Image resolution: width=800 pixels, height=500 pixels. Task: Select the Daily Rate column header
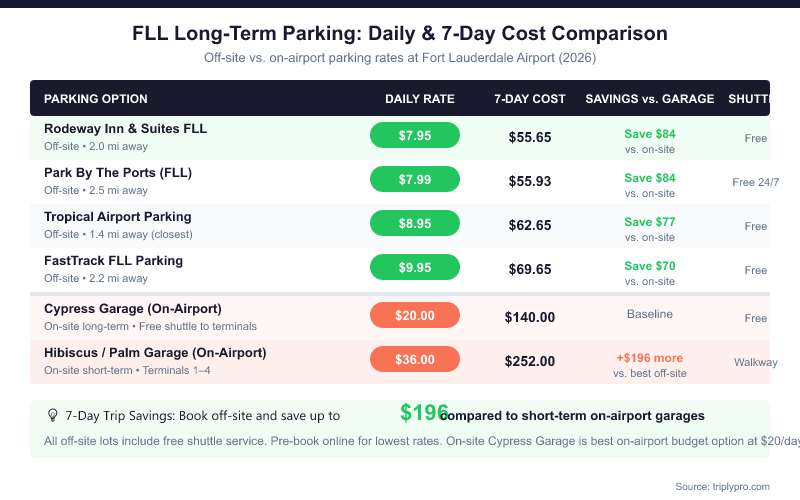click(420, 99)
